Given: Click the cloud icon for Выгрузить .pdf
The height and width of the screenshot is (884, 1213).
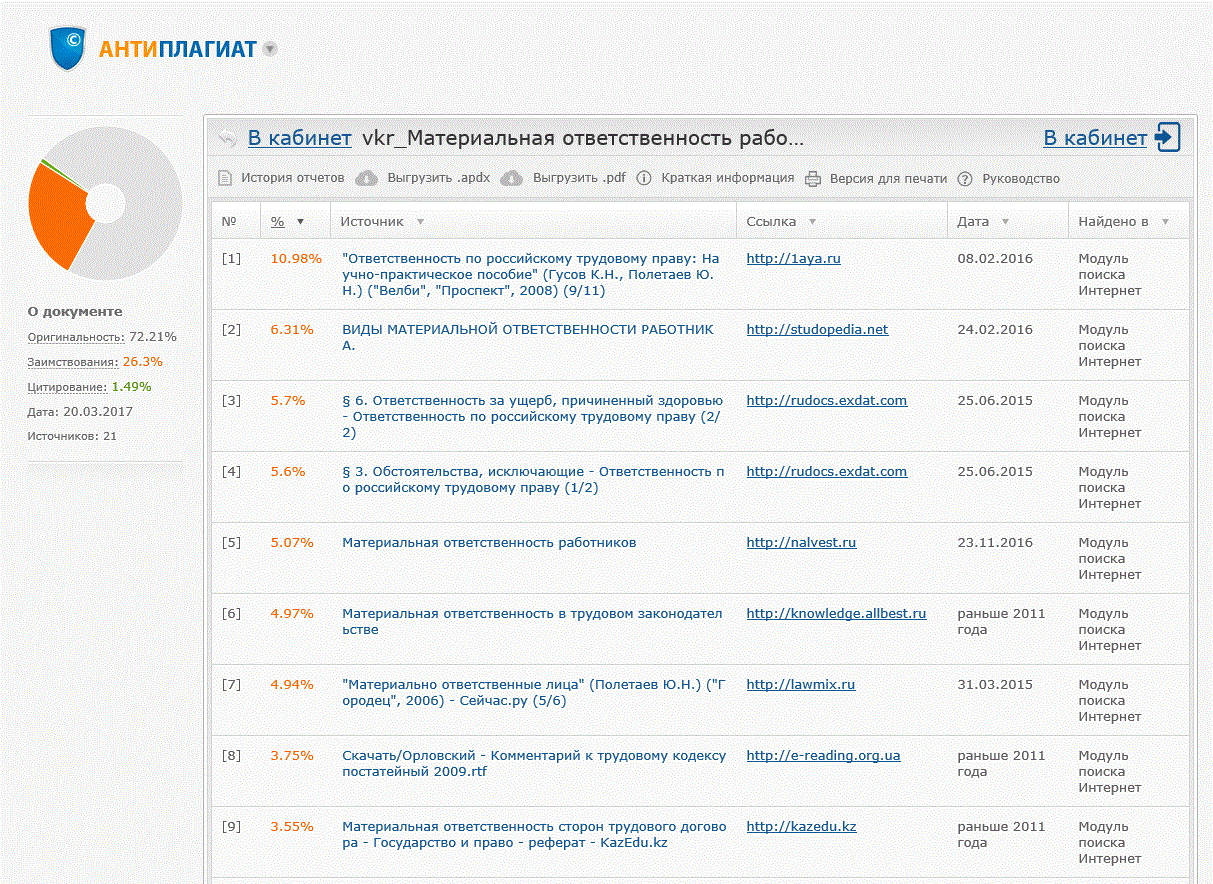Looking at the screenshot, I should [x=511, y=178].
